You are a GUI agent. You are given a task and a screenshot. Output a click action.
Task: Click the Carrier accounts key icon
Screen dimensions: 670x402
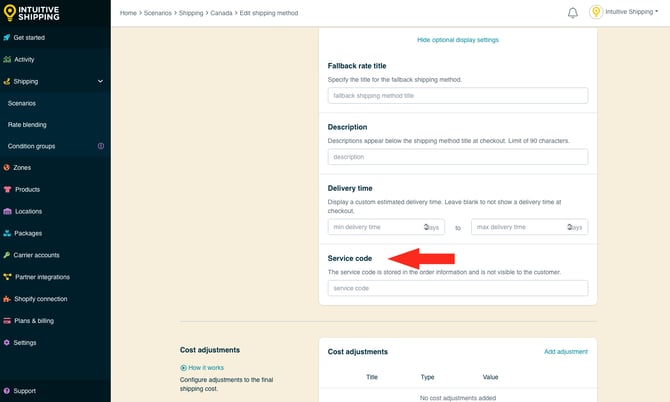[x=6, y=255]
